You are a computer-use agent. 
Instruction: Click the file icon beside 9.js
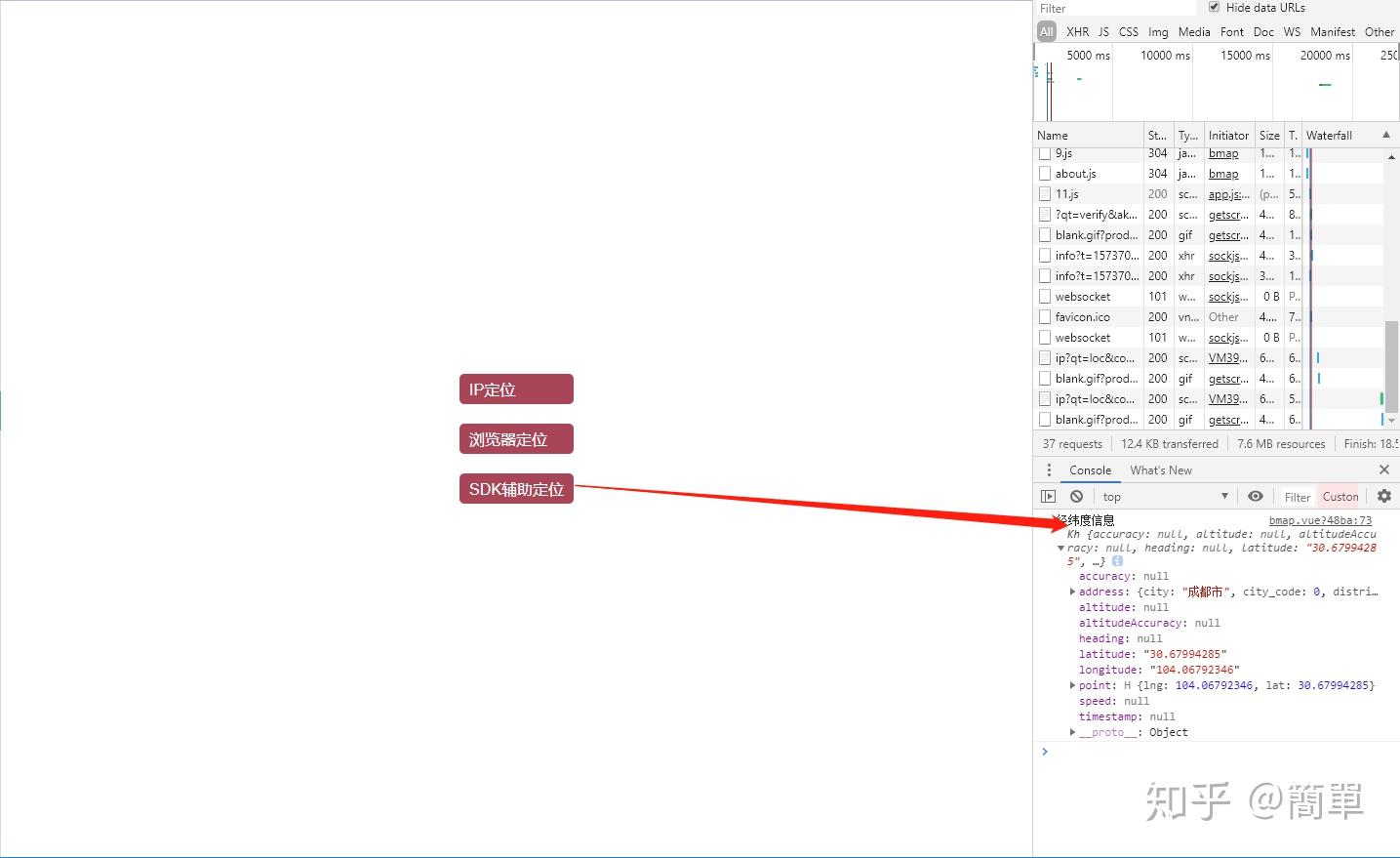(x=1045, y=153)
